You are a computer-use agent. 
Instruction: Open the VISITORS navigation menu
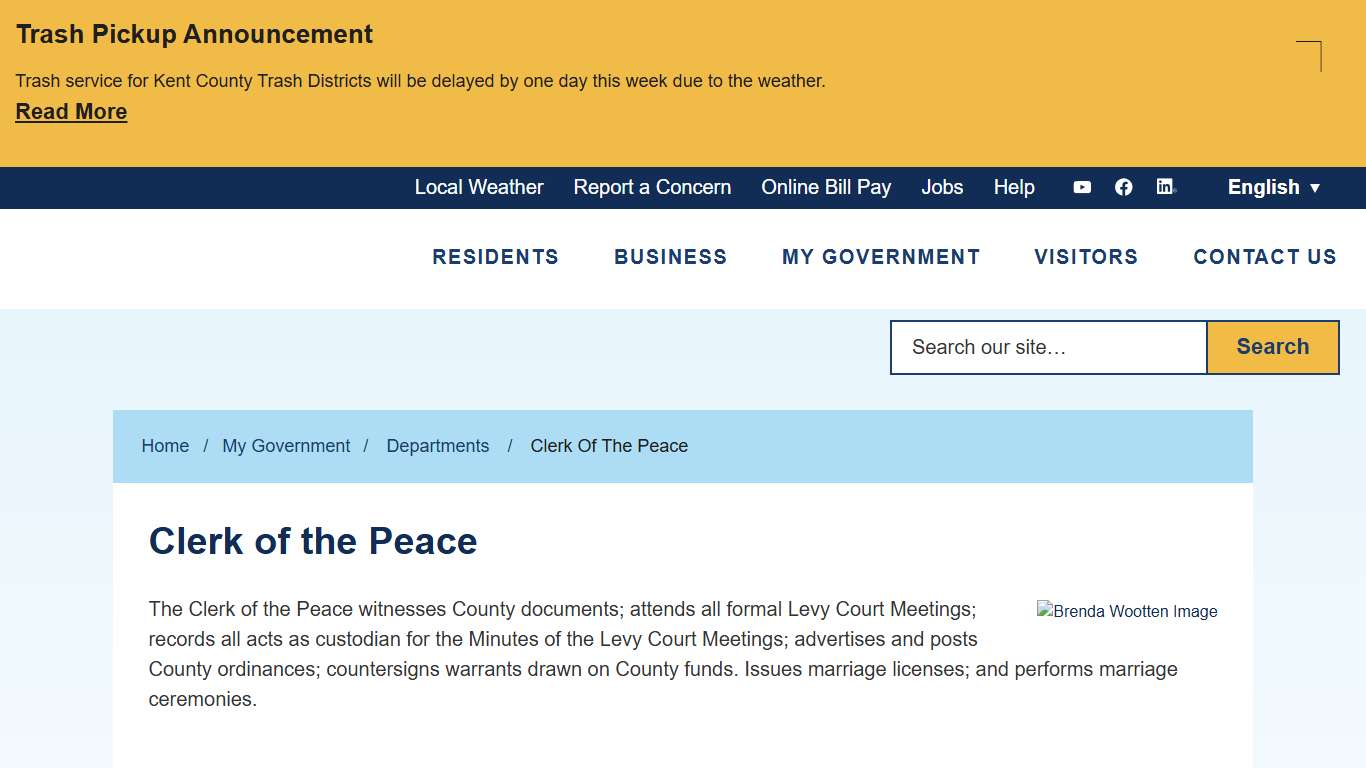1086,257
